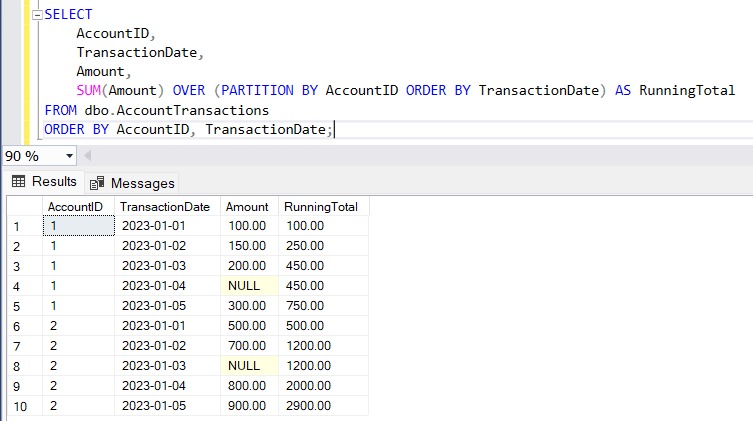Click Amount 300.00 cell
The image size is (753, 421).
249,306
